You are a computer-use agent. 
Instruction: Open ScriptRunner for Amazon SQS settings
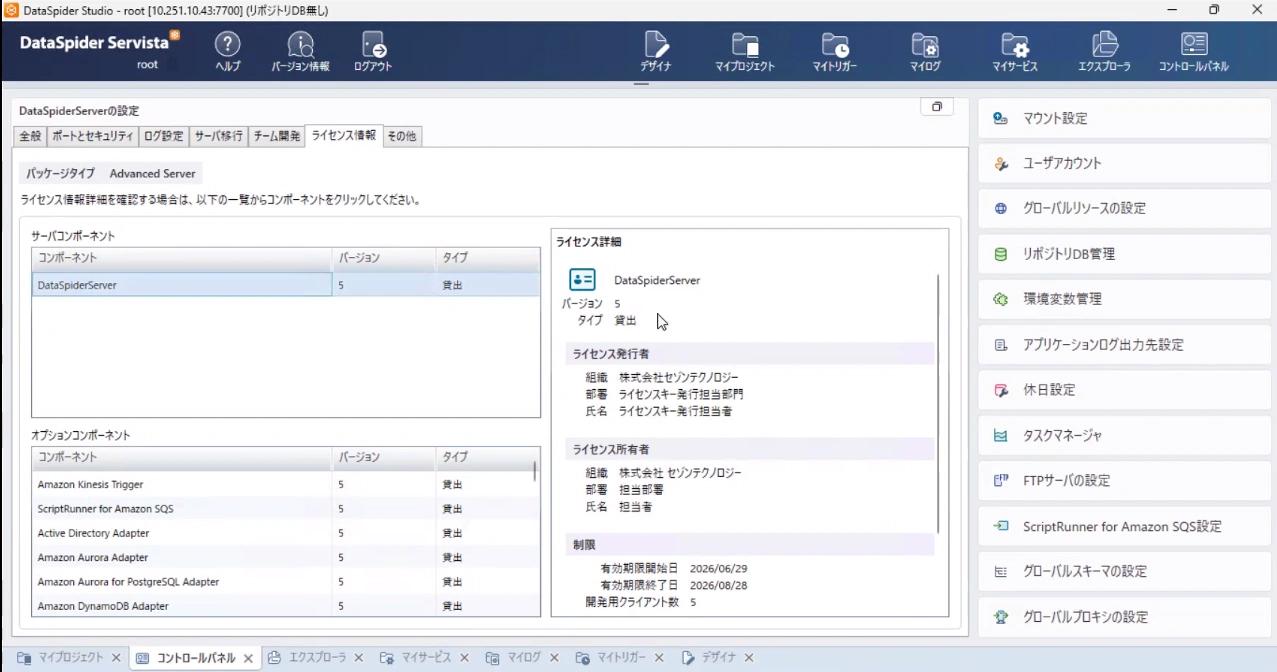(x=1125, y=526)
